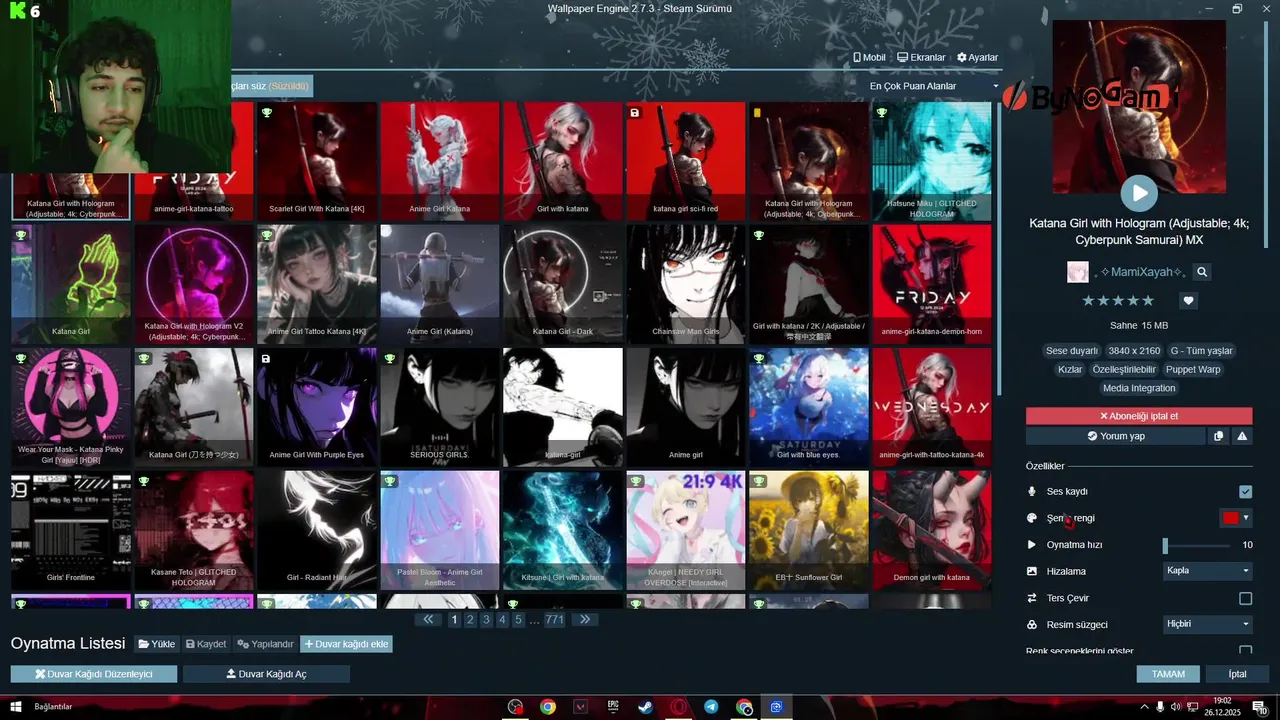This screenshot has width=1280, height=720.
Task: Click the Media Integration tag
Action: point(1139,388)
